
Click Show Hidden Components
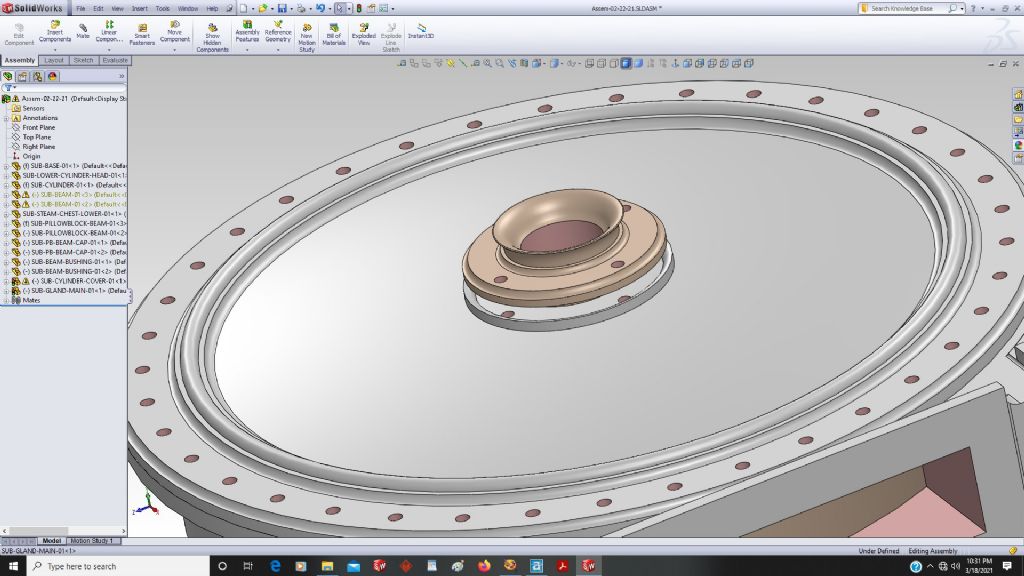click(x=212, y=38)
